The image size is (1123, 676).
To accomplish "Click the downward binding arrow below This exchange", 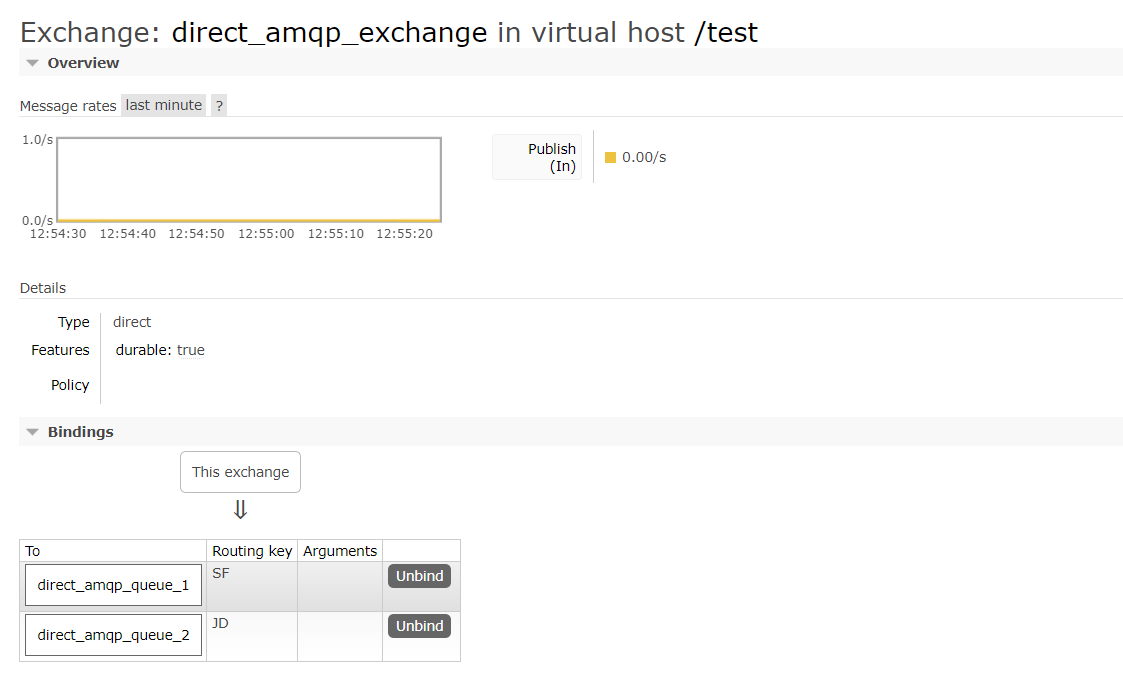I will point(240,508).
